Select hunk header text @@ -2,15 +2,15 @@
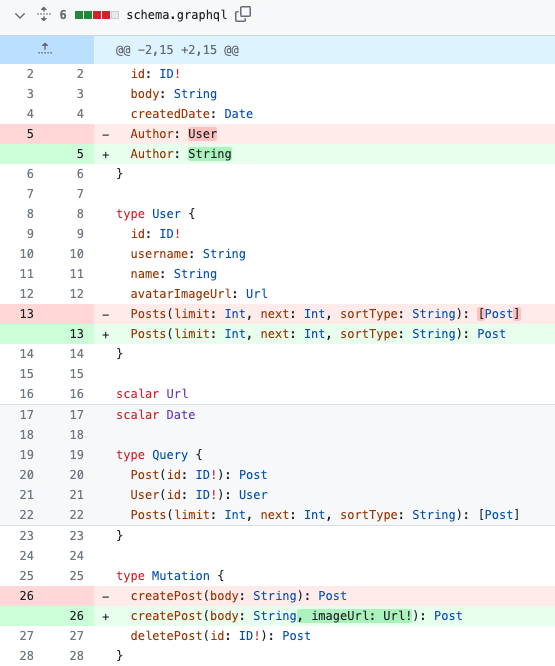The height and width of the screenshot is (666, 555). point(177,50)
